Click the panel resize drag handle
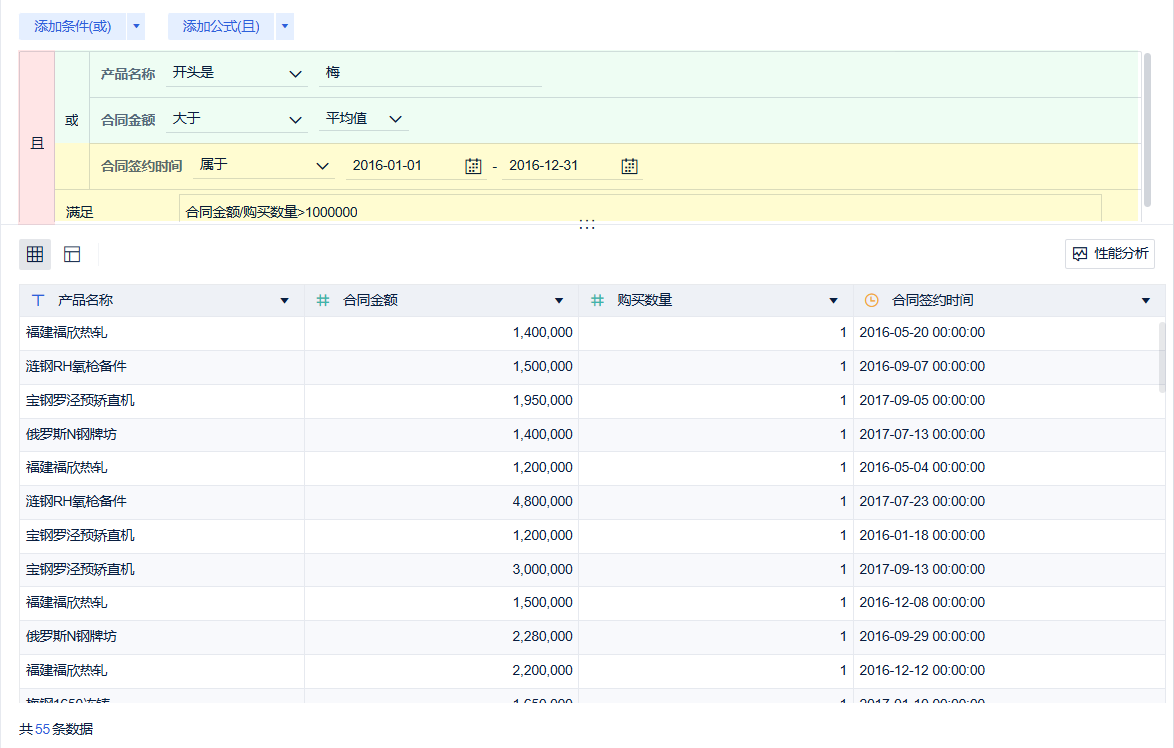 [x=587, y=225]
